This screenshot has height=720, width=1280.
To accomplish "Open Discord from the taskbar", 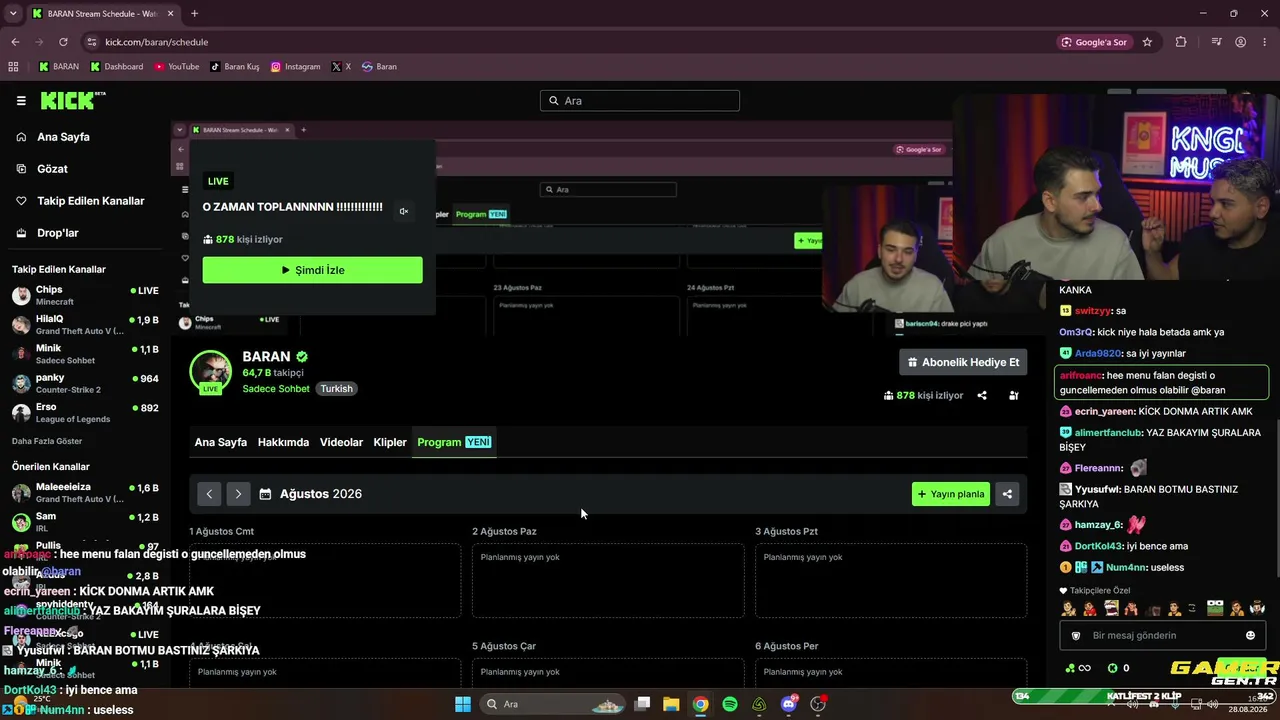I will pos(789,704).
